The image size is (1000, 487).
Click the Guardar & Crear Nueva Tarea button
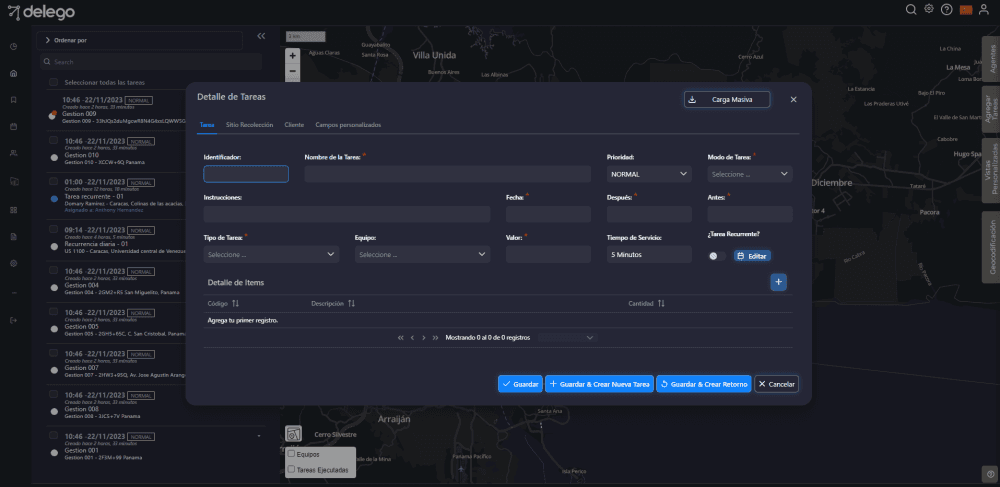[x=599, y=384]
